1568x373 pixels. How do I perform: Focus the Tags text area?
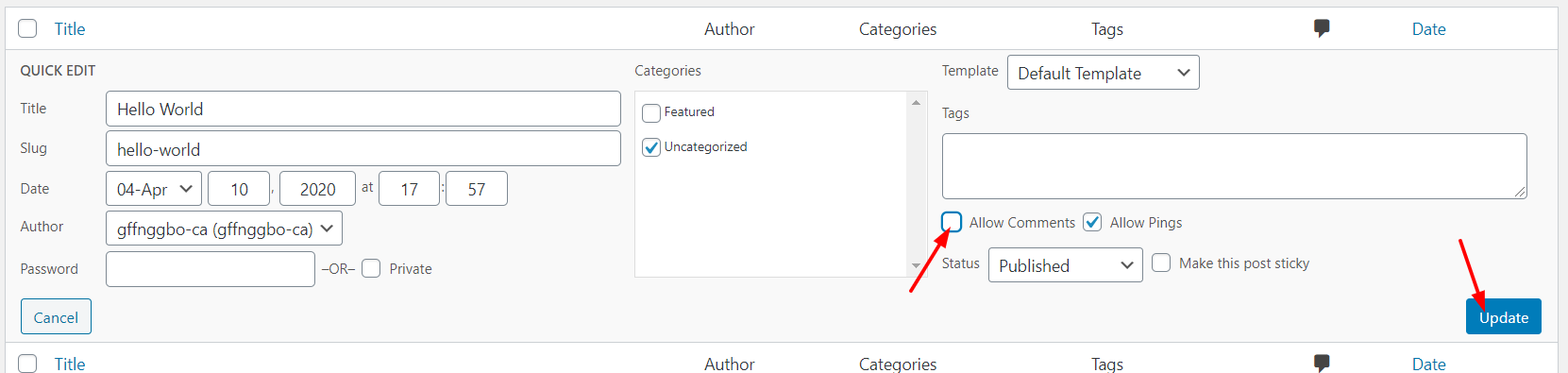pyautogui.click(x=1234, y=166)
